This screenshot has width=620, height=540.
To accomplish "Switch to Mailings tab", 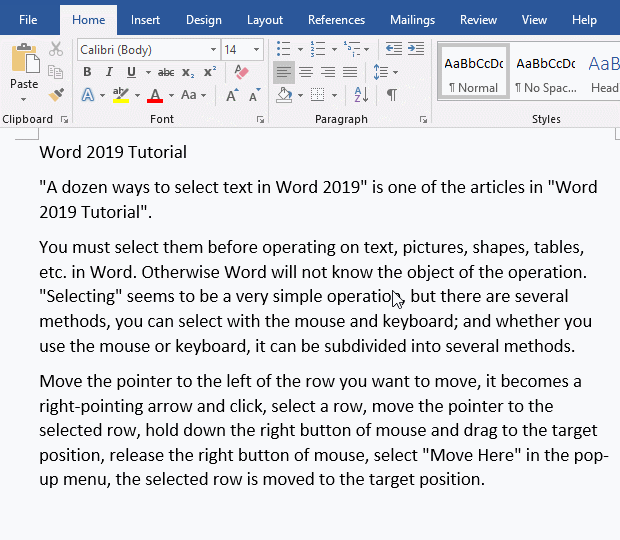I will point(412,20).
